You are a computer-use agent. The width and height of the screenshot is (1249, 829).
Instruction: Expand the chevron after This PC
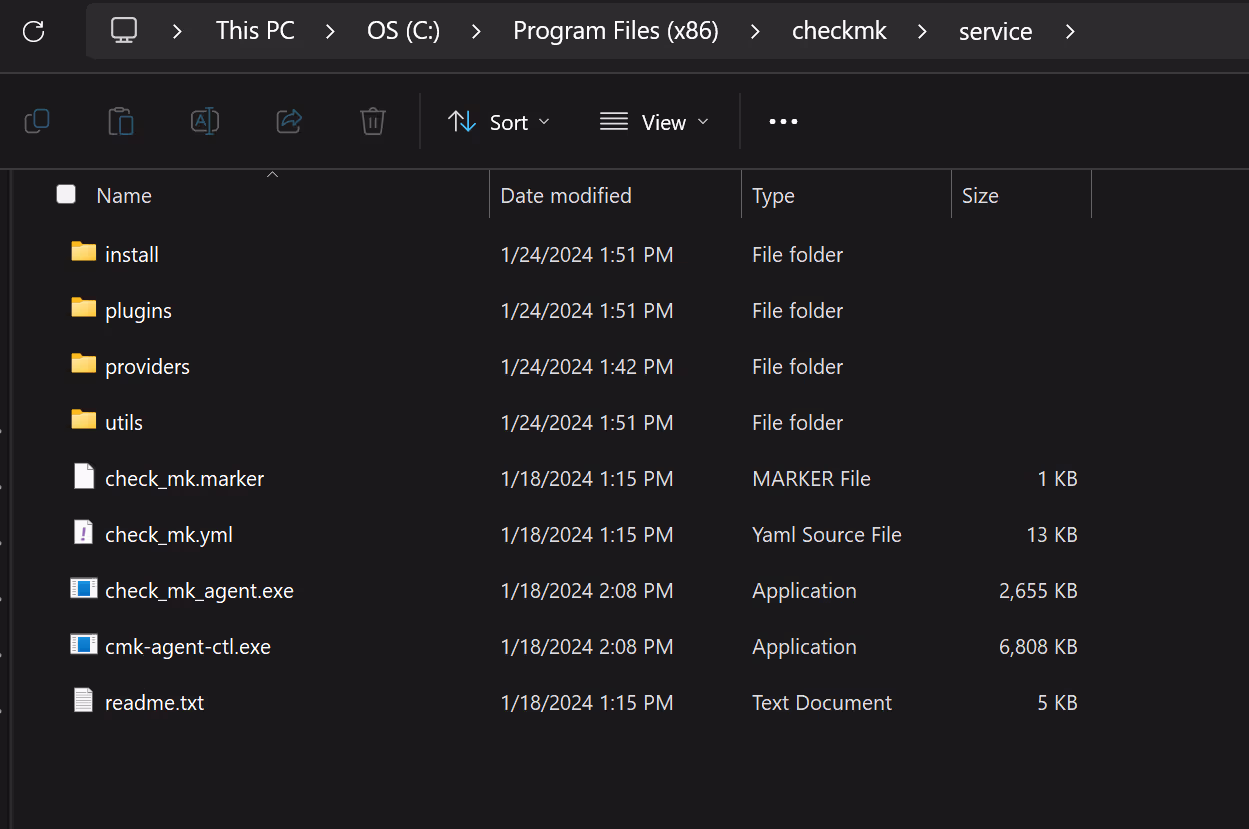330,31
